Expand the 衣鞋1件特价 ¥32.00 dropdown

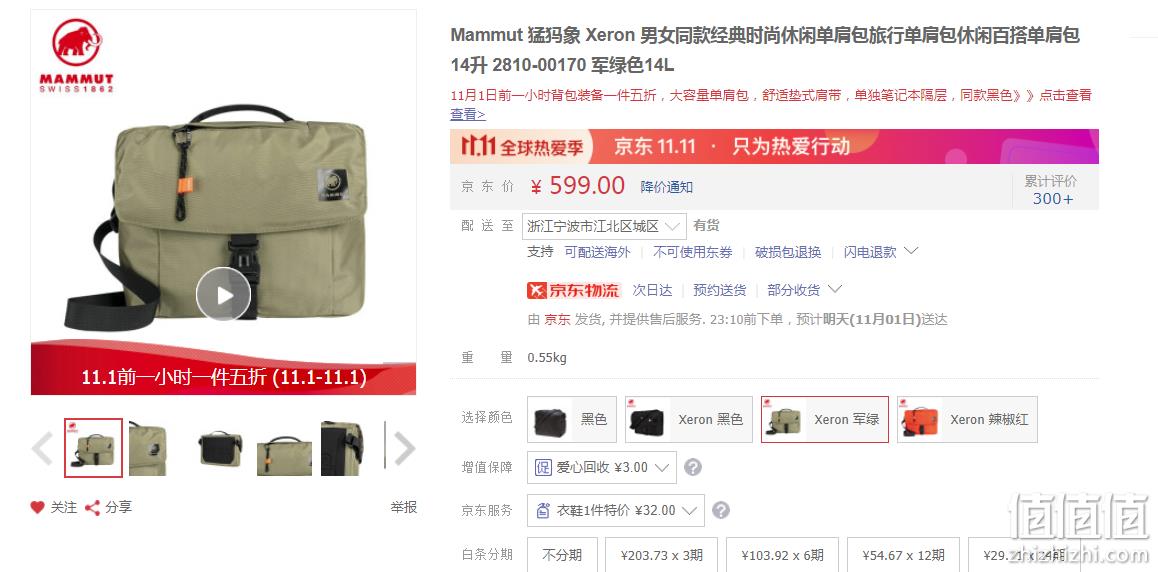[616, 510]
